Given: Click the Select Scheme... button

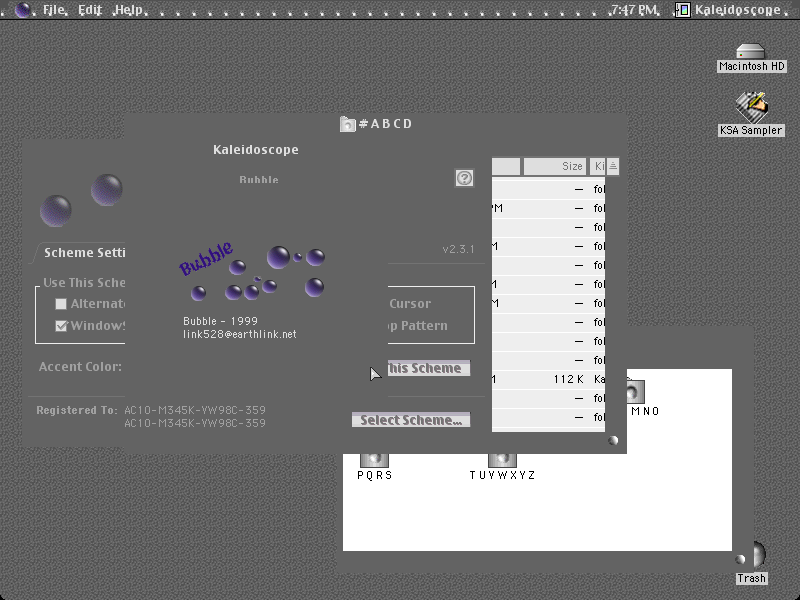Looking at the screenshot, I should 411,420.
